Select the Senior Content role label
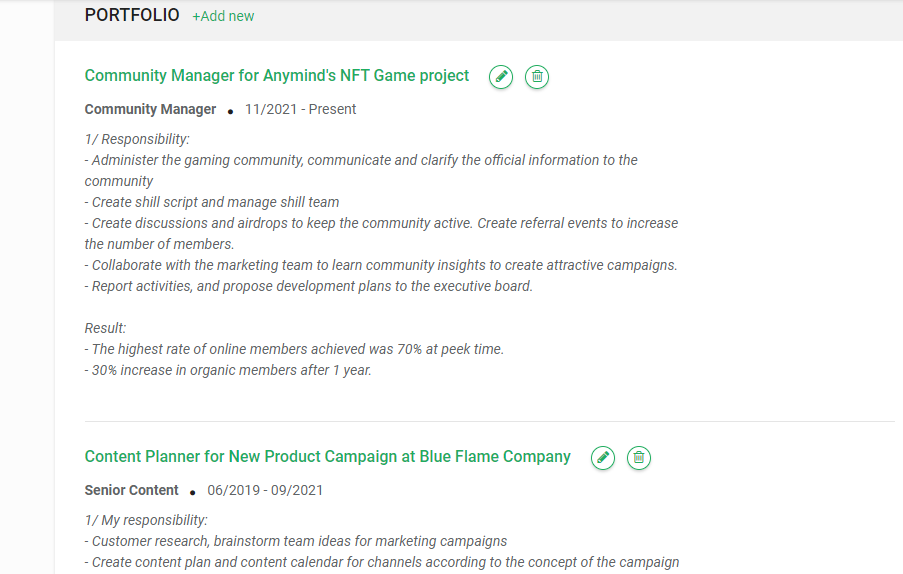This screenshot has height=574, width=903. pos(132,490)
